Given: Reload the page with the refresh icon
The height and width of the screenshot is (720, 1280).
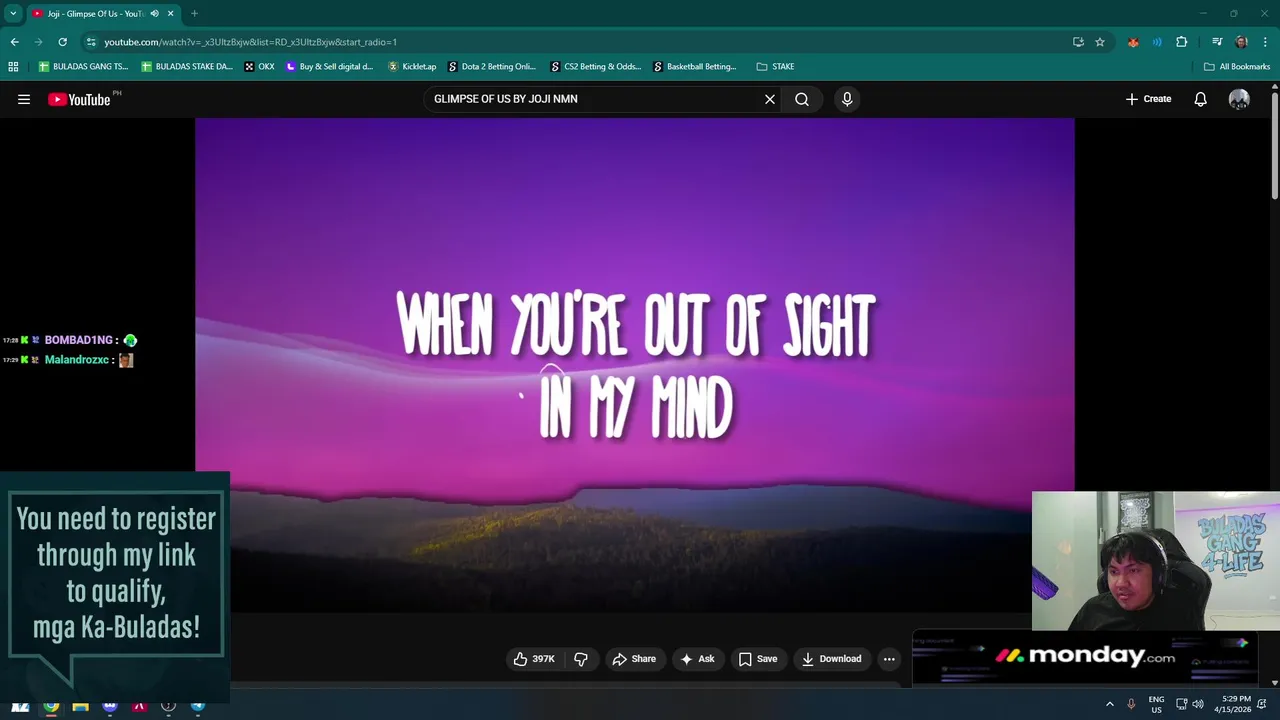Looking at the screenshot, I should pos(62,42).
